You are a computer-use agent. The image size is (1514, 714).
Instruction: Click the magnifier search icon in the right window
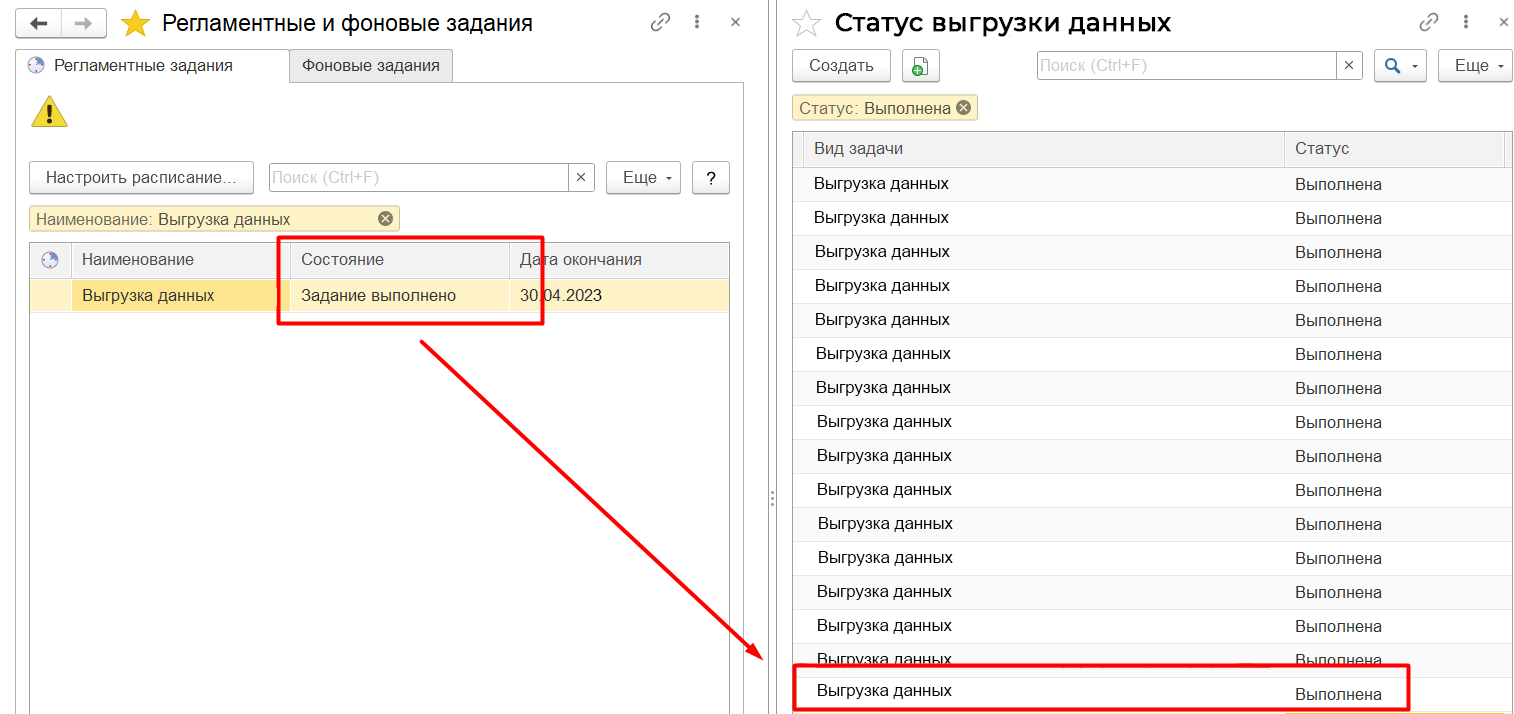click(1391, 65)
